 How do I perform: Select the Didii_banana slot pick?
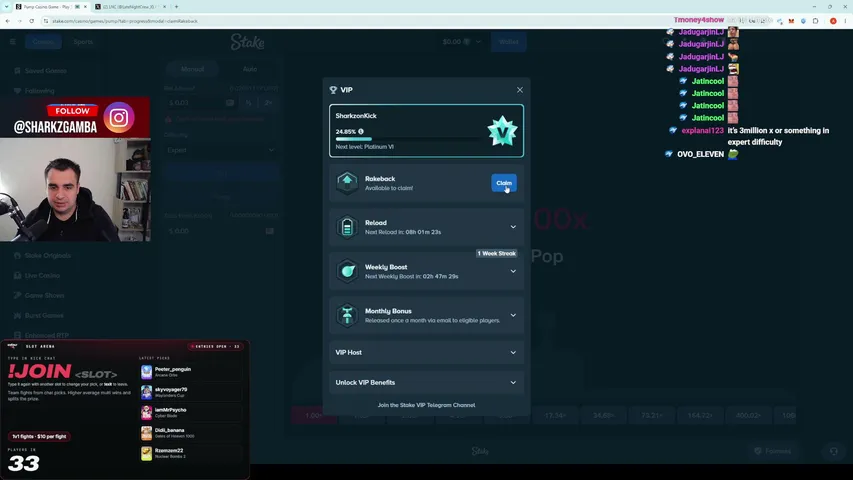(189, 433)
